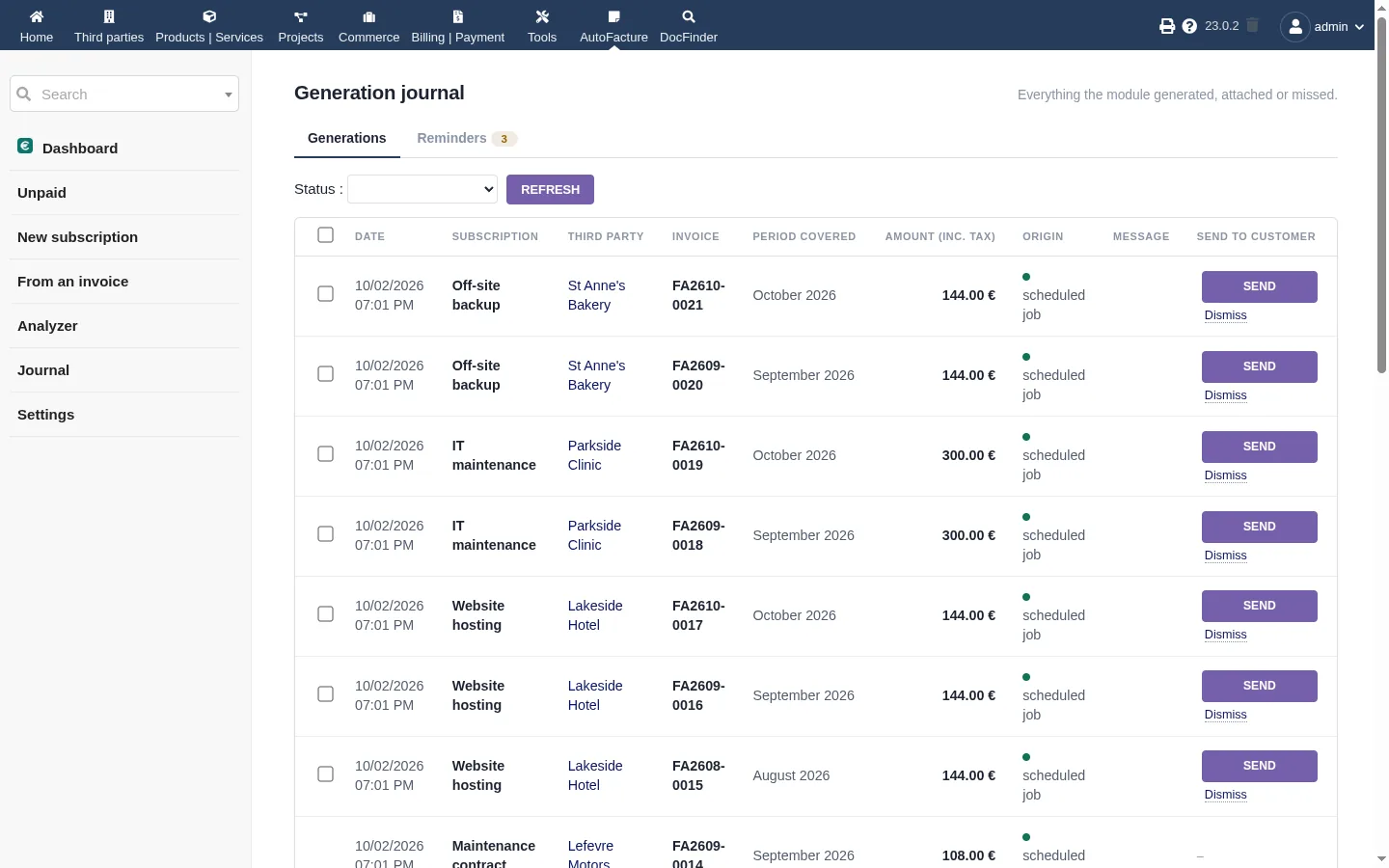The image size is (1389, 868).
Task: Click the search magnifier icon in sidebar
Action: click(24, 94)
